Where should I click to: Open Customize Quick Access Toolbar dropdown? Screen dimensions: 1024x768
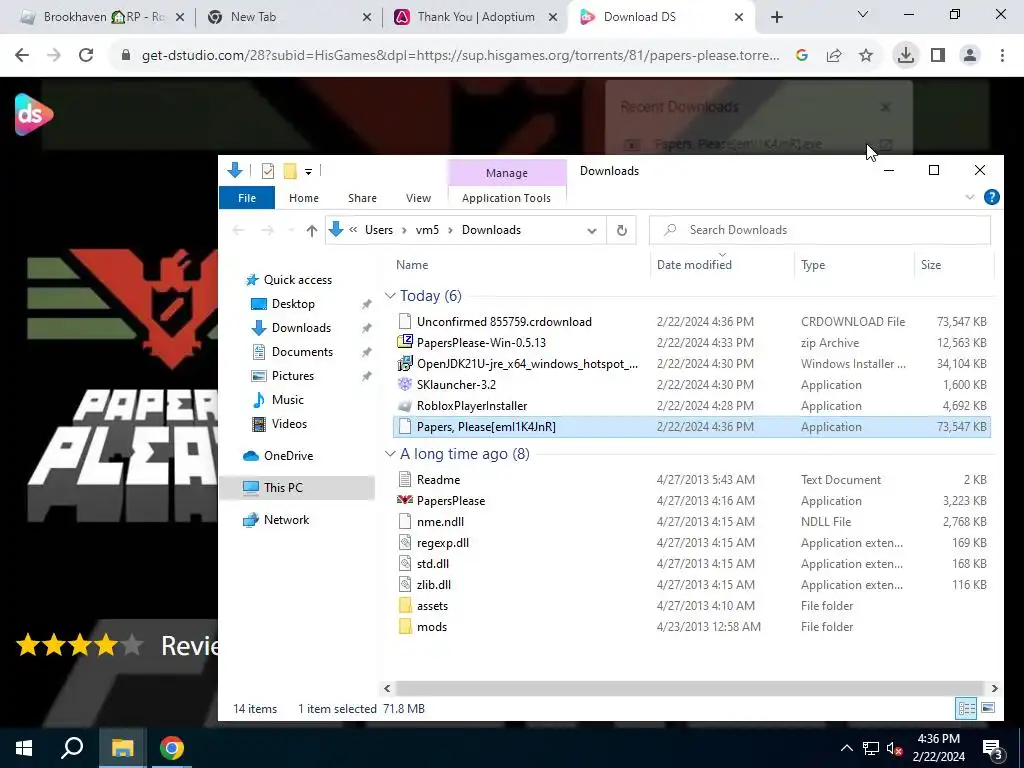[x=308, y=172]
